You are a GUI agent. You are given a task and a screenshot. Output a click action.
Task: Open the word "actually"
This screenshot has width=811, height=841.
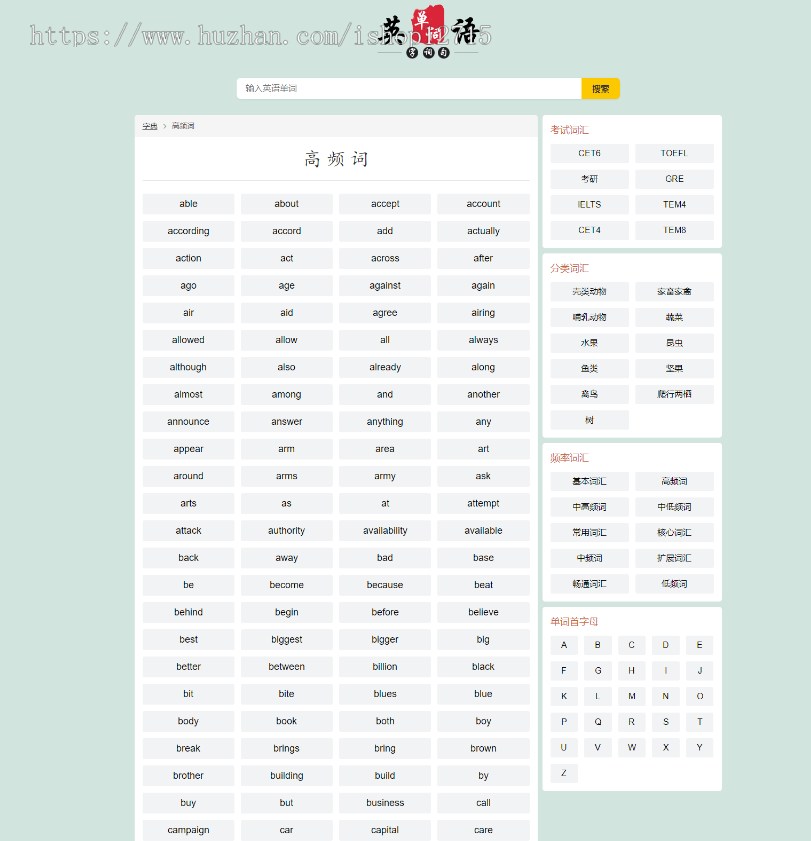pyautogui.click(x=483, y=231)
